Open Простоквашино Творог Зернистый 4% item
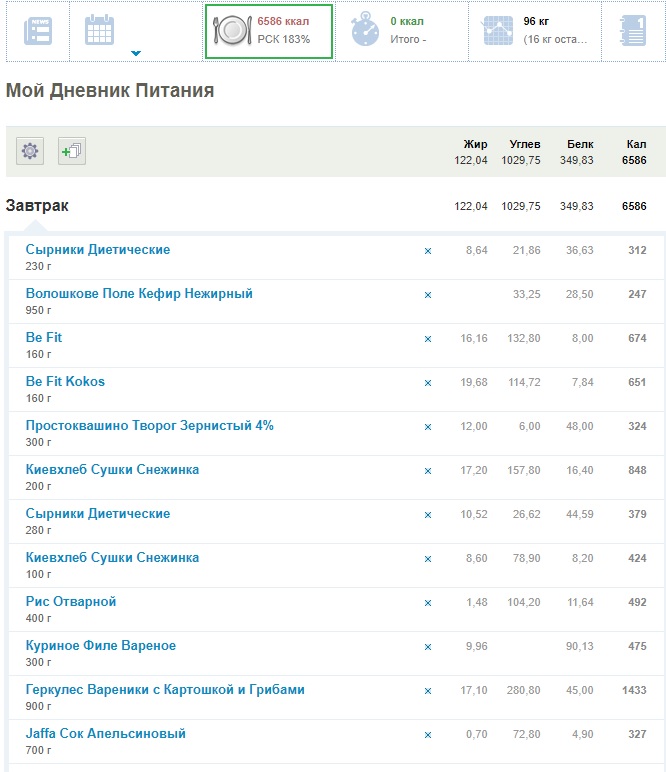Image resolution: width=666 pixels, height=772 pixels. coord(149,426)
